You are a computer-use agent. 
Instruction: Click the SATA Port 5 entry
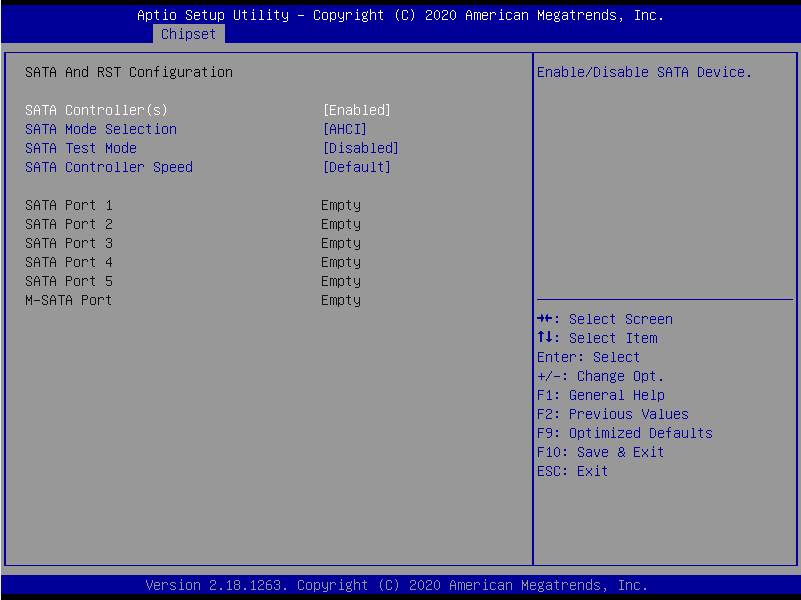pyautogui.click(x=69, y=281)
